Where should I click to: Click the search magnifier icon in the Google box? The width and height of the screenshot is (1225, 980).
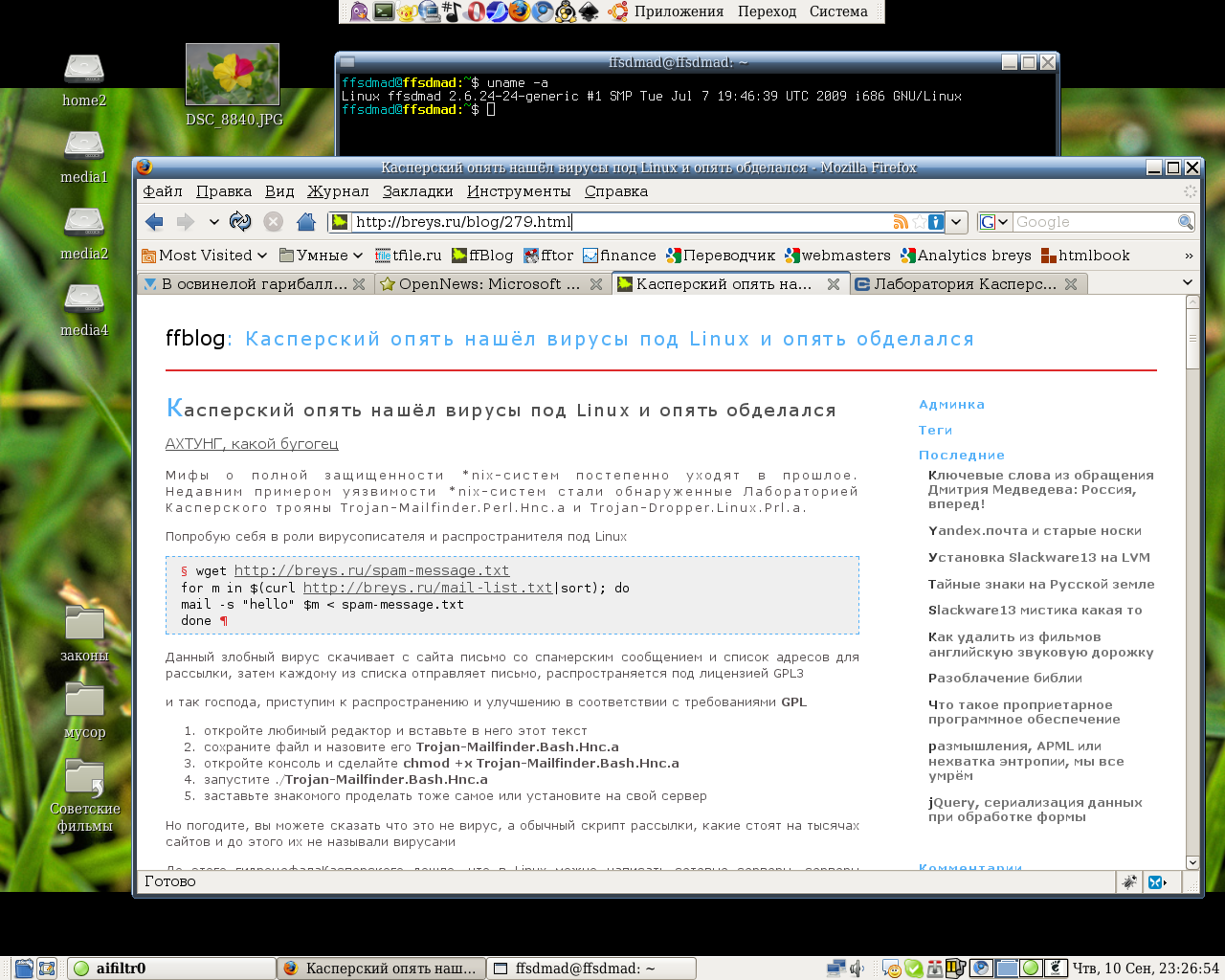tap(1185, 222)
